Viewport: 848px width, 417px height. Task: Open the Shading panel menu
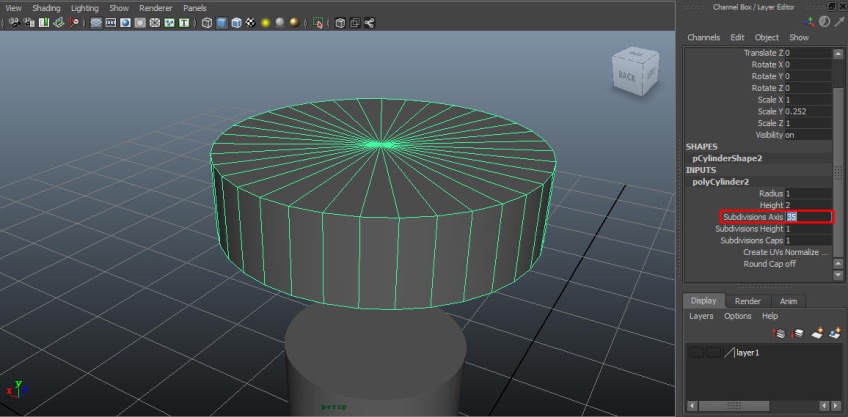pyautogui.click(x=46, y=8)
